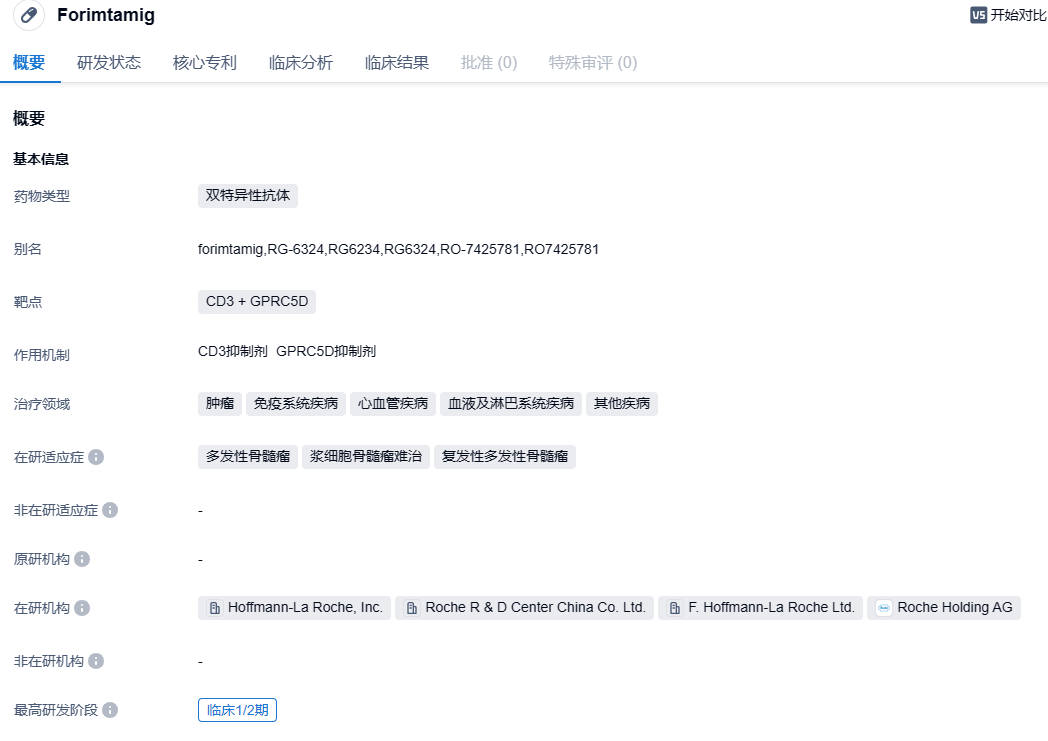
Task: Click the pill drug icon beside Forimtamig
Action: click(x=29, y=15)
